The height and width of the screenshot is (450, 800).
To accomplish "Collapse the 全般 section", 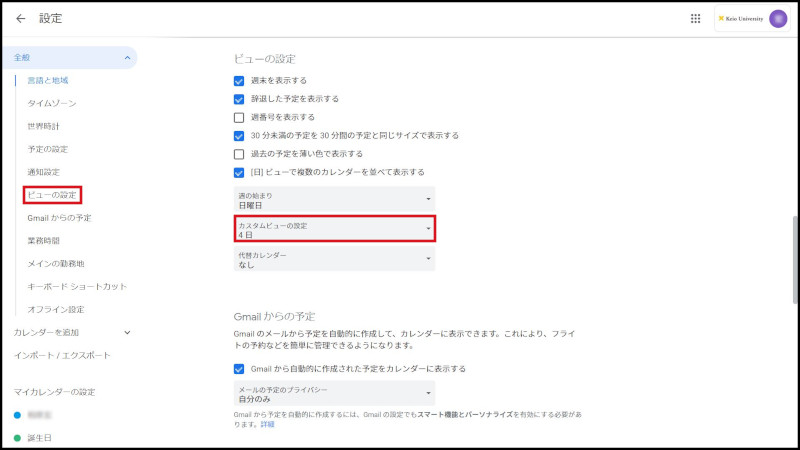I will coord(127,58).
